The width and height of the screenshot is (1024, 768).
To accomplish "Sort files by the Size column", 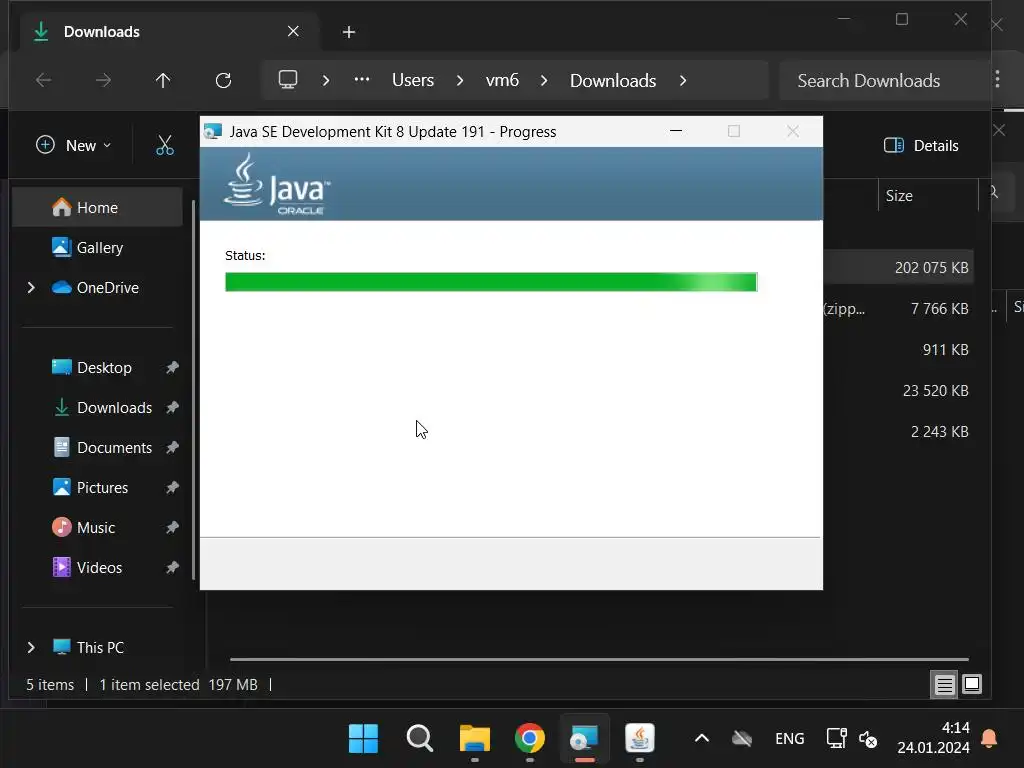I will point(899,196).
